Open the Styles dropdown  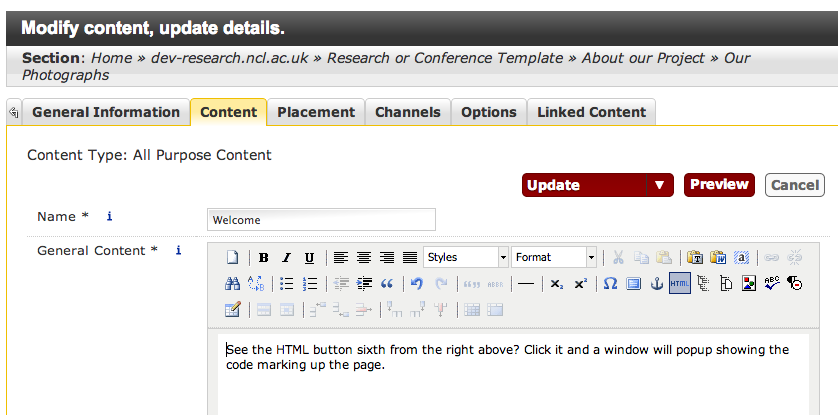466,258
